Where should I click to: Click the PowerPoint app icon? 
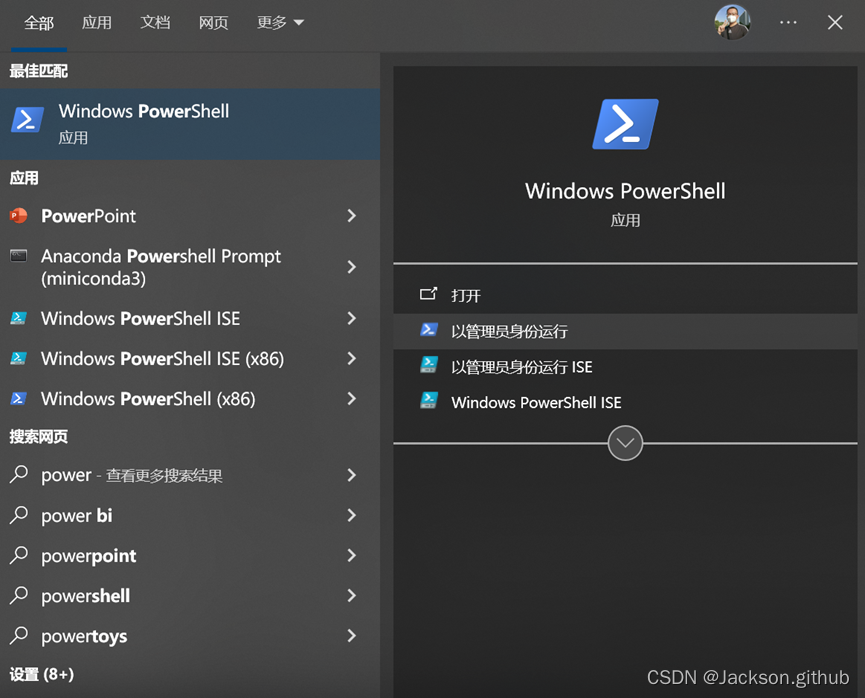[19, 215]
